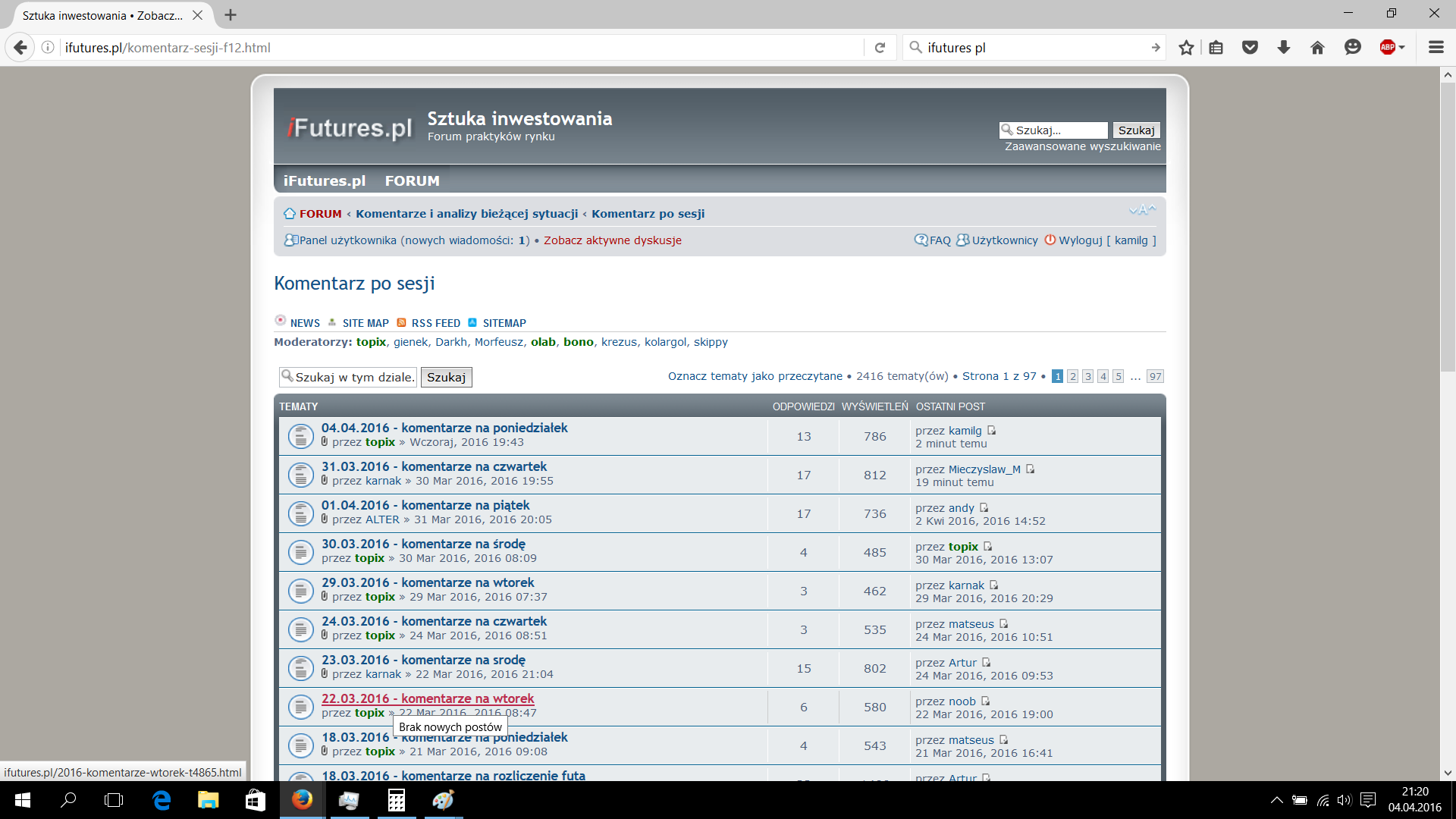The width and height of the screenshot is (1456, 819).
Task: Open the Pocket save icon
Action: click(x=1250, y=48)
